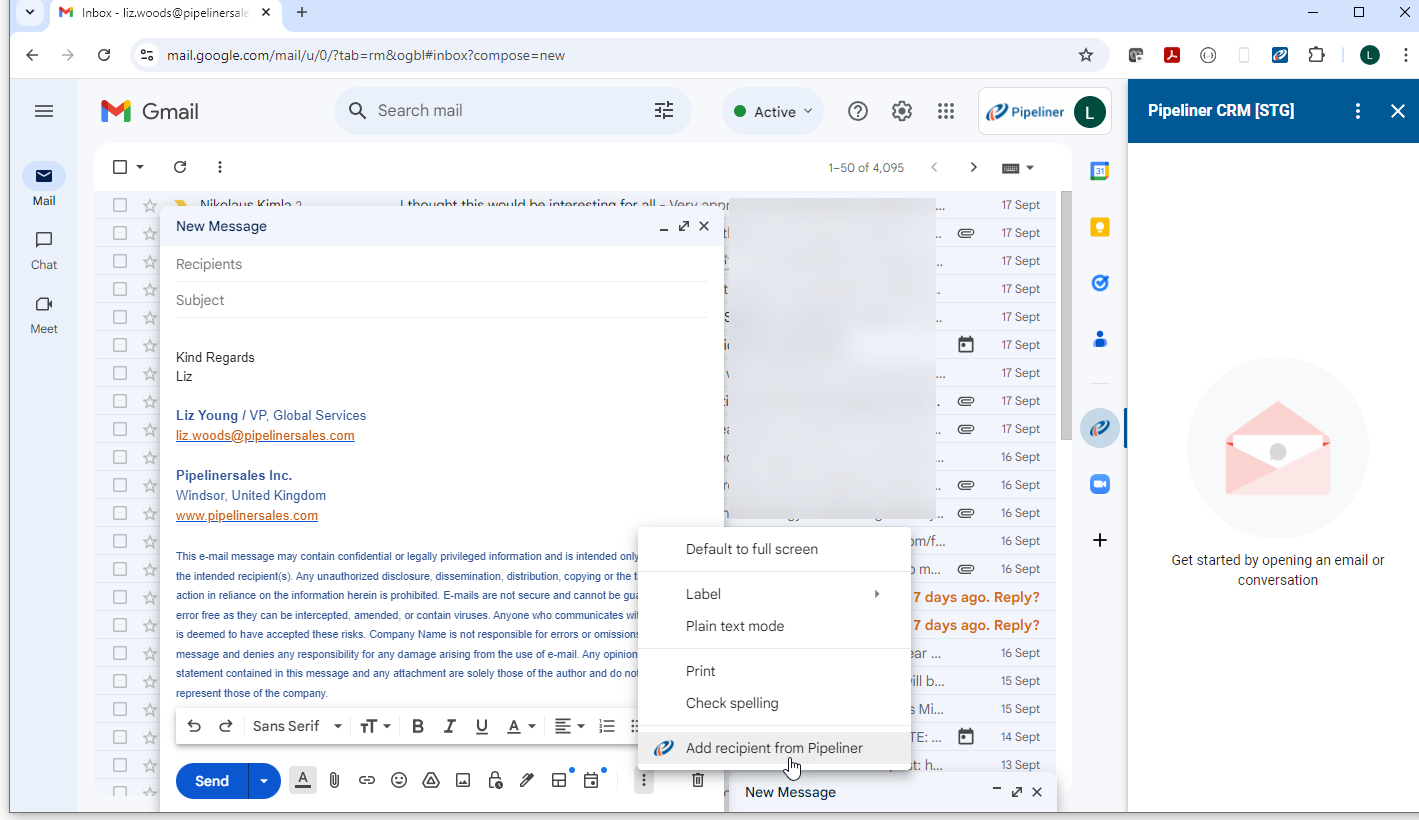Open the Sans Serif font dropdown
This screenshot has width=1419, height=820.
tap(297, 726)
